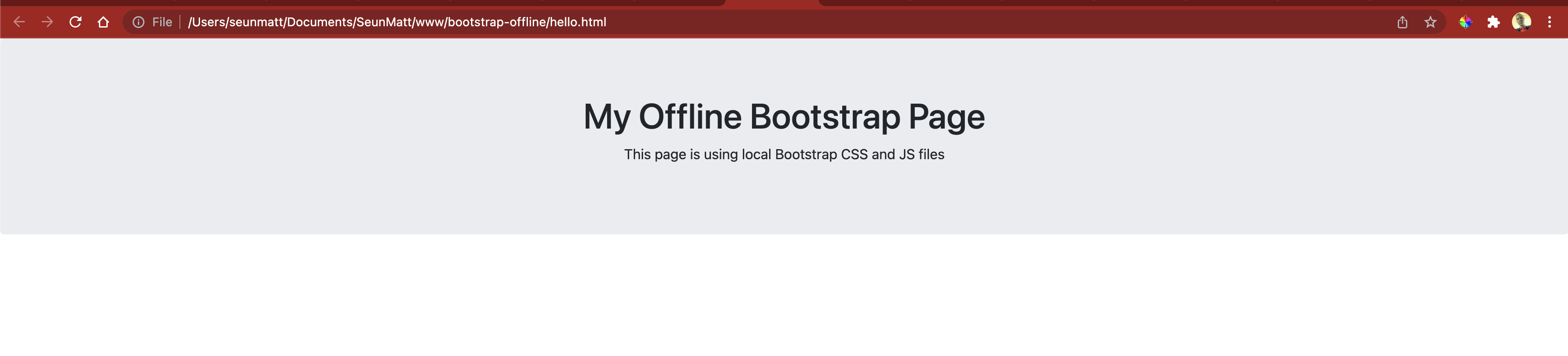Click the 'File' label in address bar
Image resolution: width=1568 pixels, height=356 pixels.
pos(162,22)
